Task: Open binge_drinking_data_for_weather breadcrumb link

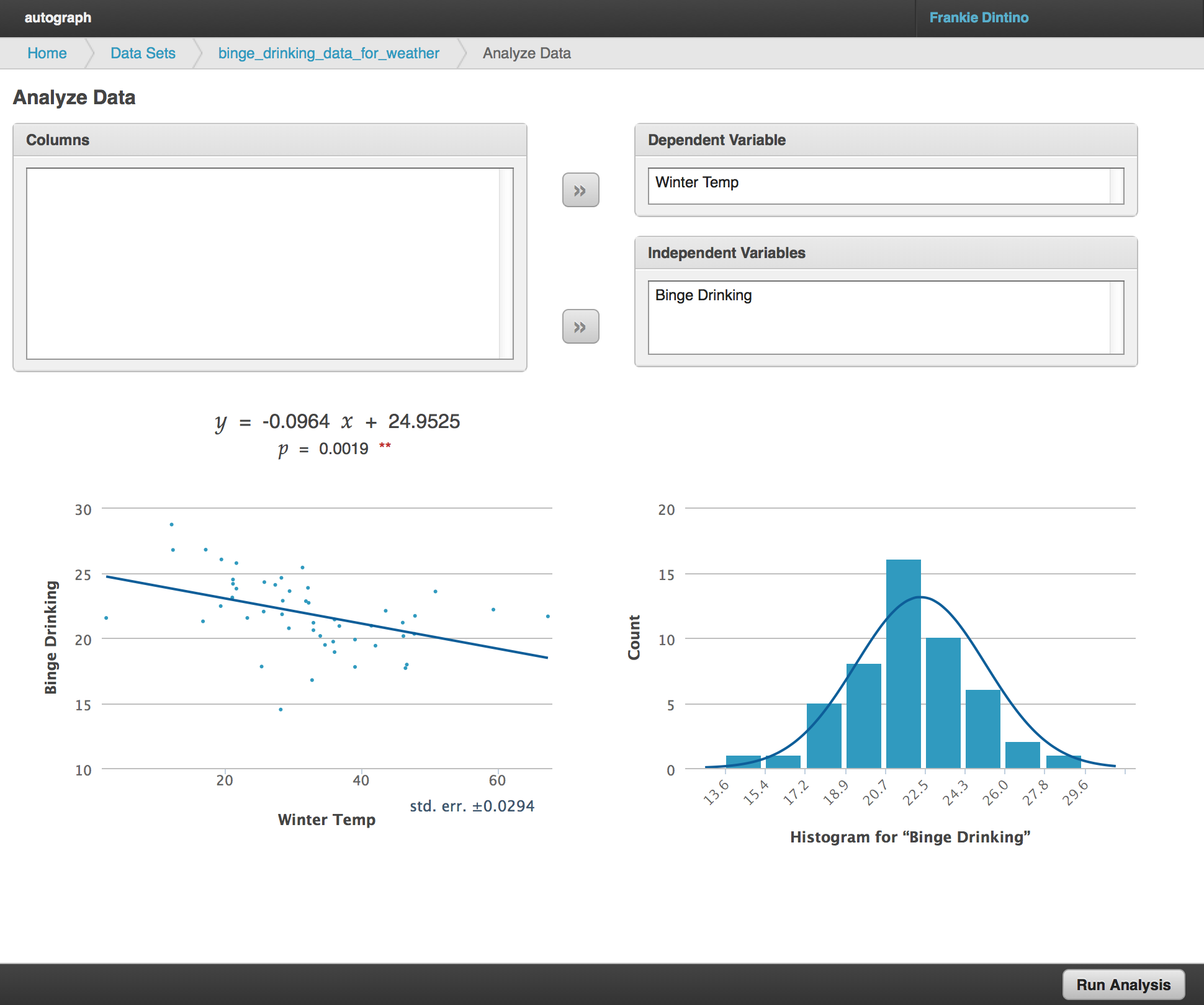Action: [x=328, y=53]
